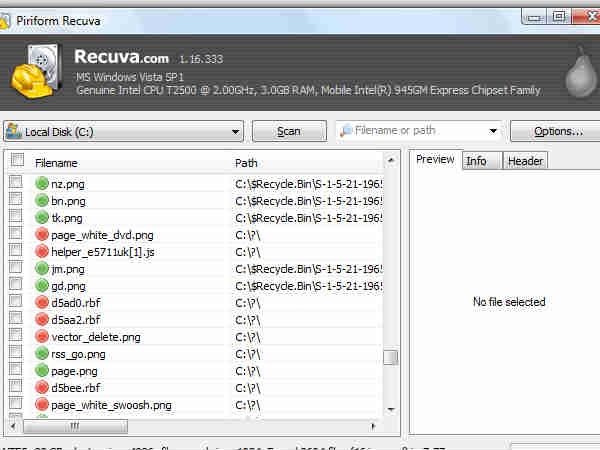This screenshot has height=450, width=600.
Task: Select the vector_delete.png file row
Action: coord(195,337)
